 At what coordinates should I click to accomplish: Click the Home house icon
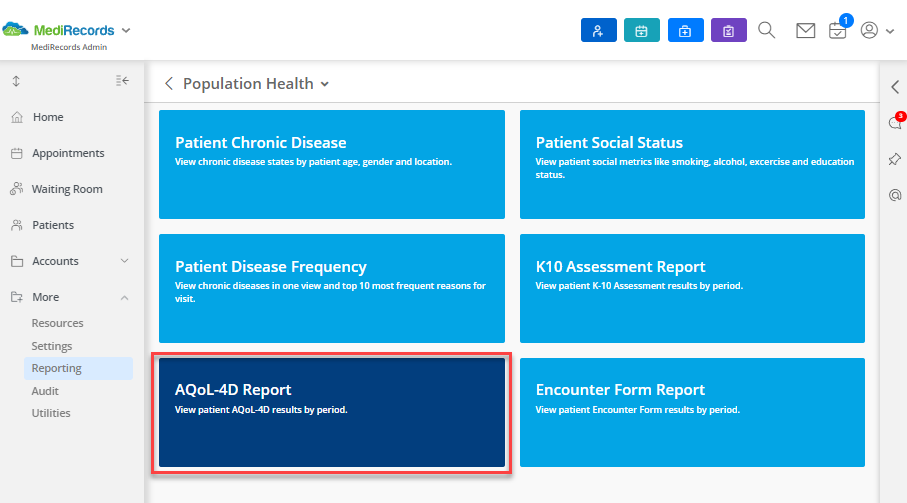tap(17, 117)
